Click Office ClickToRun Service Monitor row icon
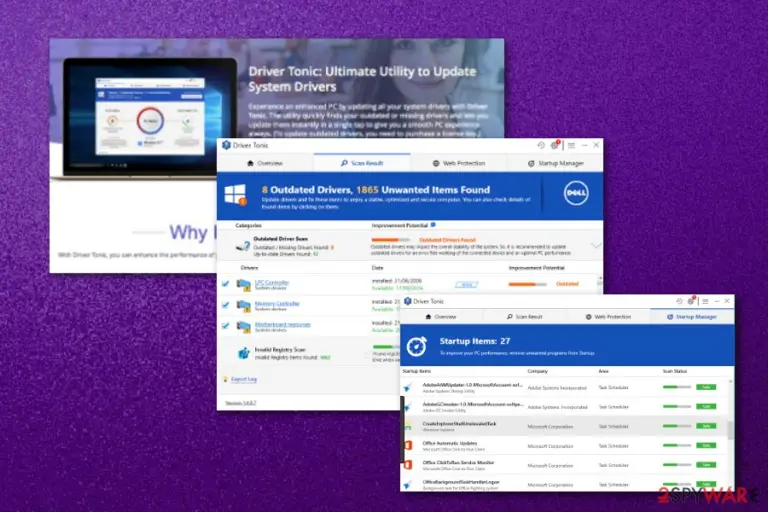This screenshot has width=768, height=512. [x=408, y=464]
